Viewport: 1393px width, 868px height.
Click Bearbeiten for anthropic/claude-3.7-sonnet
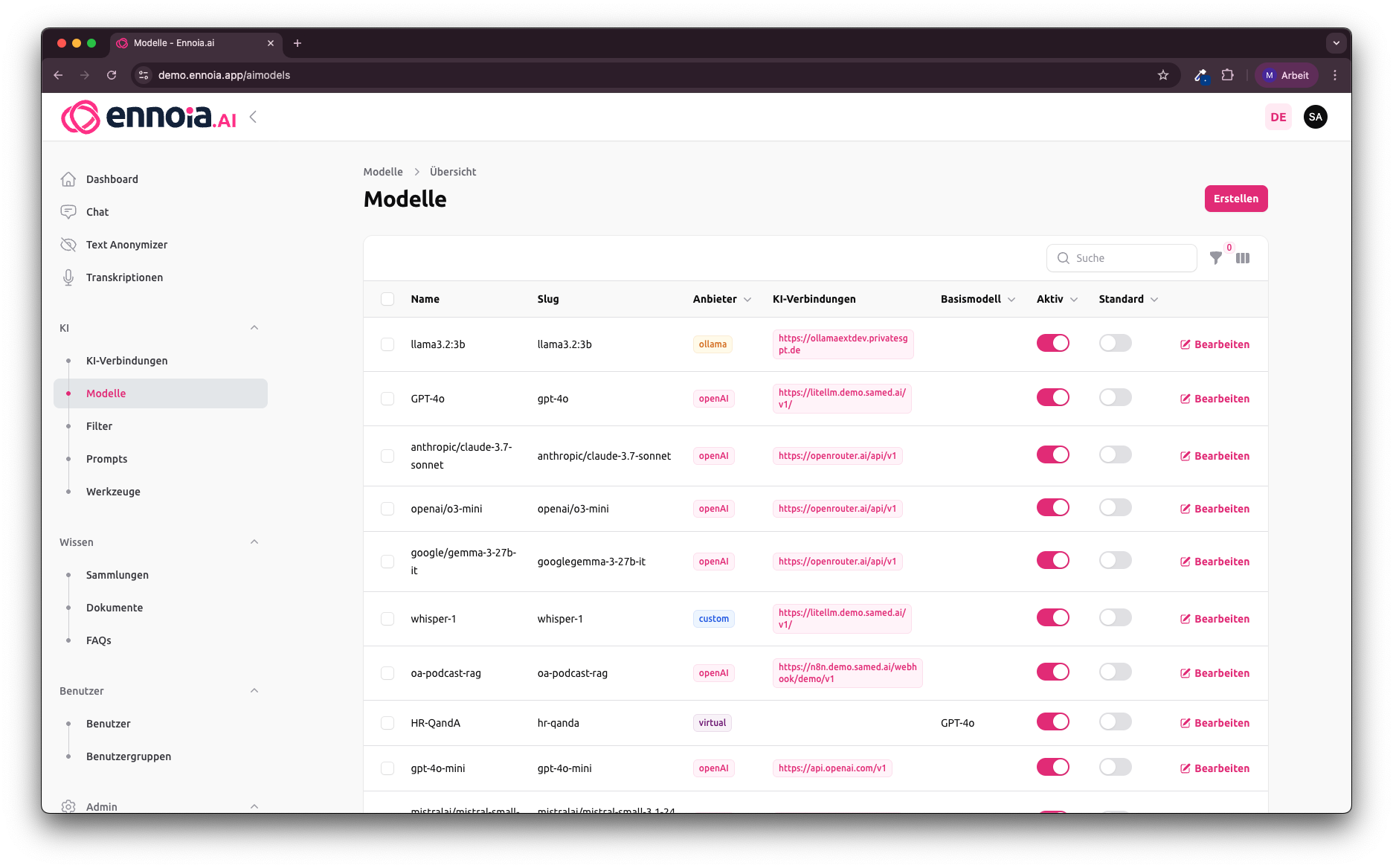click(1215, 456)
